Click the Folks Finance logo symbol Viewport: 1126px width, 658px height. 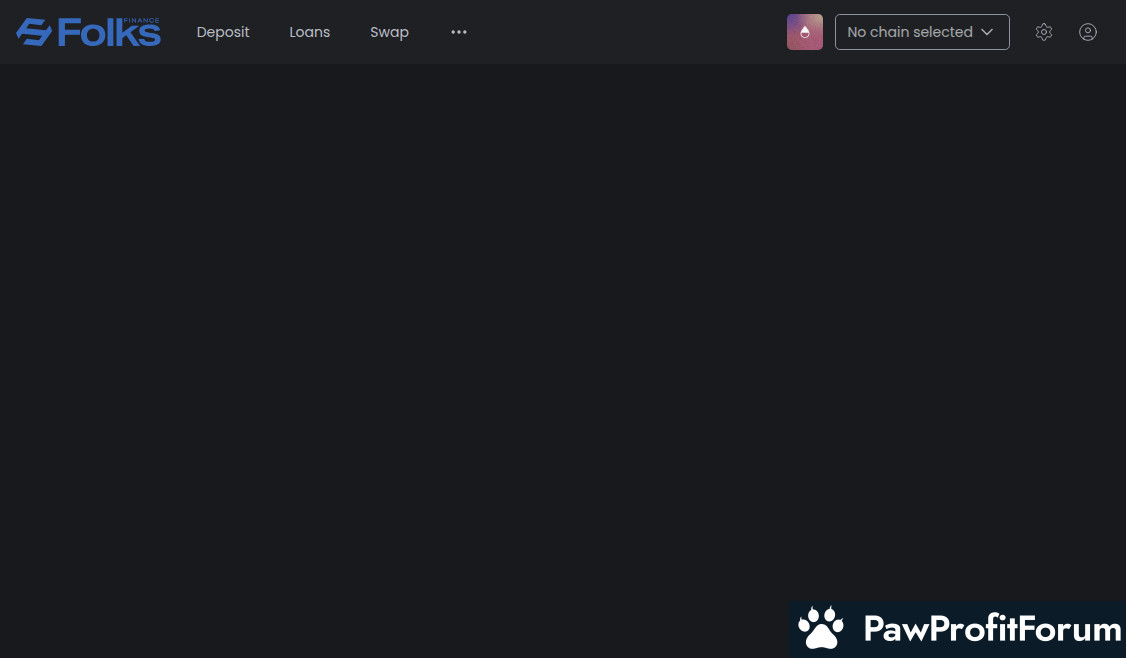(x=34, y=32)
